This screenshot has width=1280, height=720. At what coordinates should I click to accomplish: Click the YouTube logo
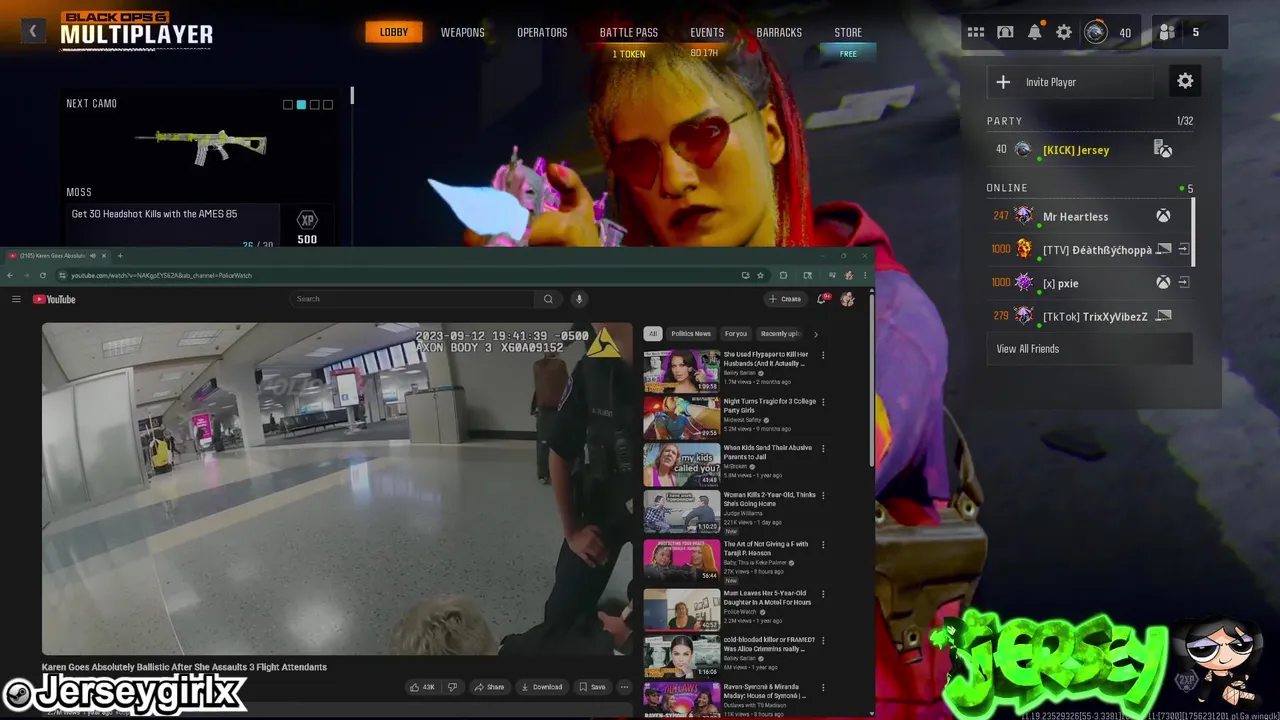click(54, 299)
